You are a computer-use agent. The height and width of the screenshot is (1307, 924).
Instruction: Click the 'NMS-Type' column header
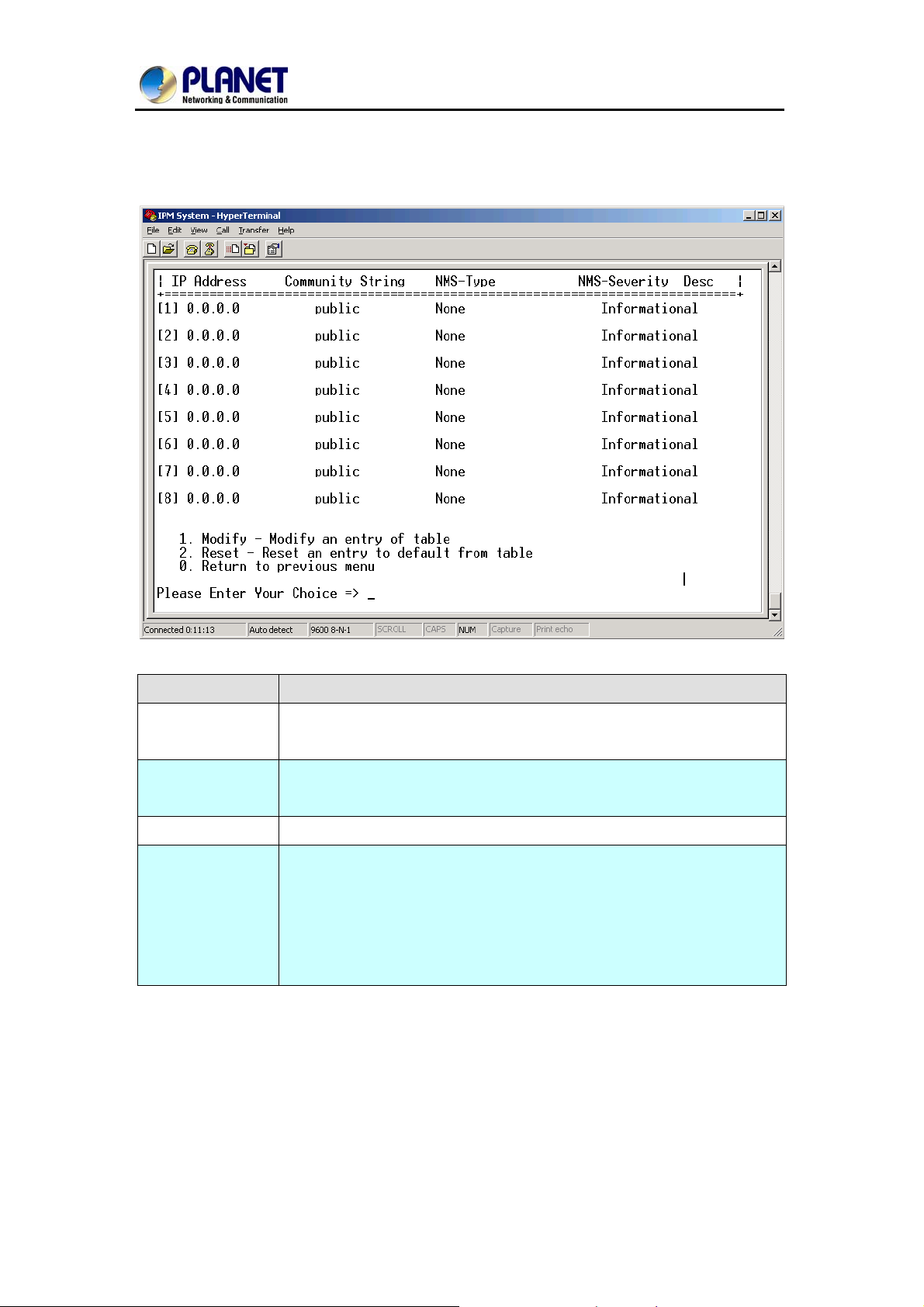pyautogui.click(x=465, y=282)
